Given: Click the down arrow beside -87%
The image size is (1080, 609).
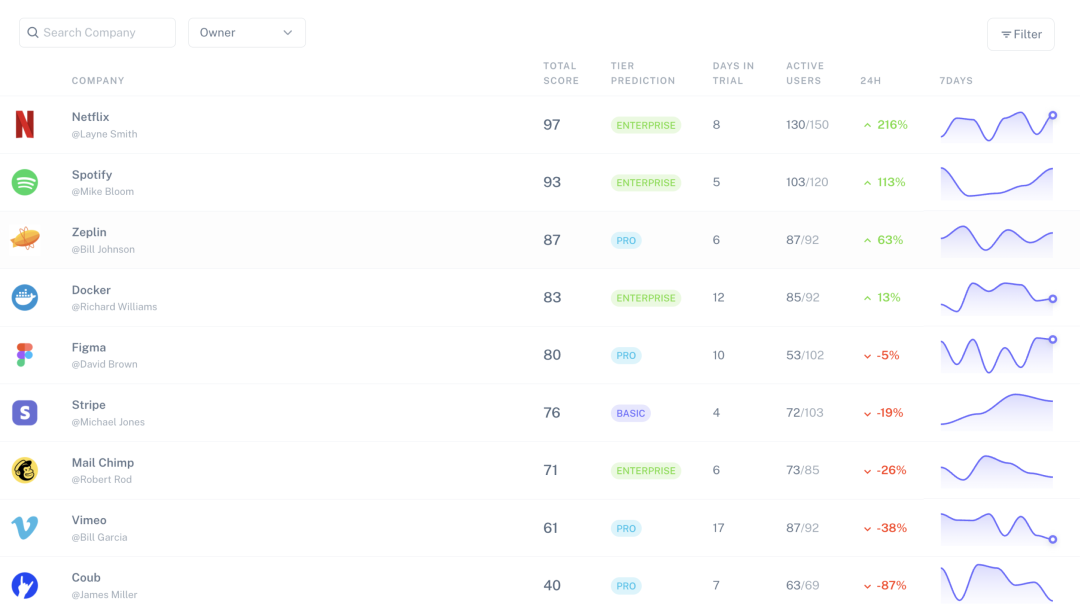Looking at the screenshot, I should [867, 586].
